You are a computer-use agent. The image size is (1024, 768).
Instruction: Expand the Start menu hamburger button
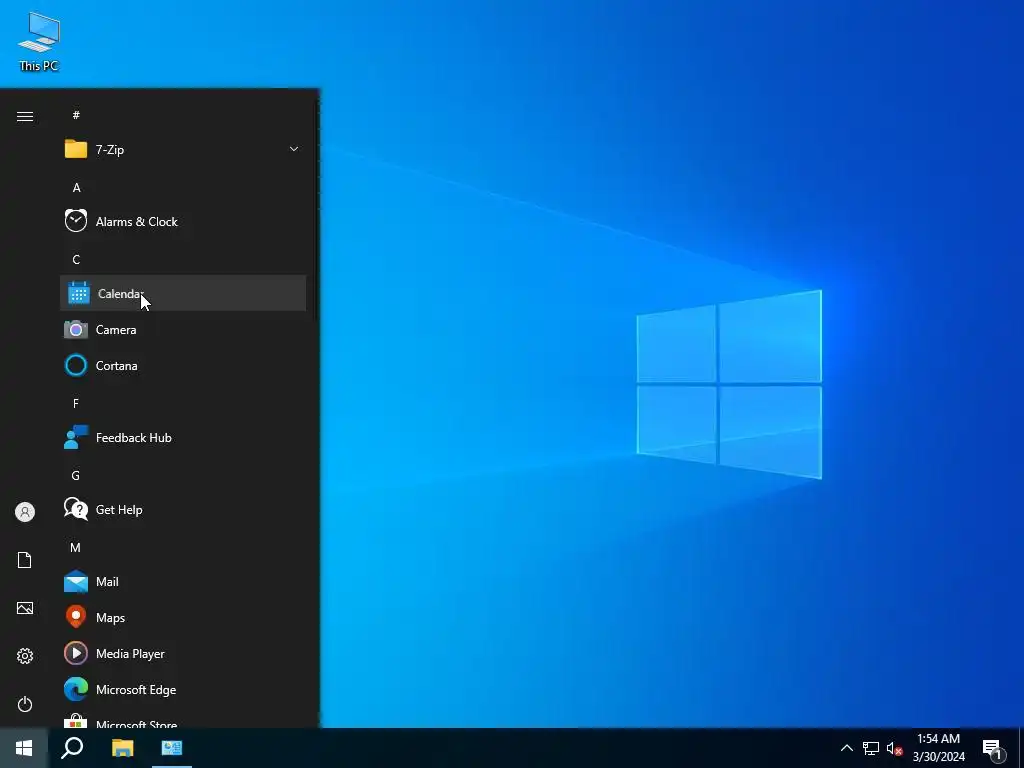[25, 116]
